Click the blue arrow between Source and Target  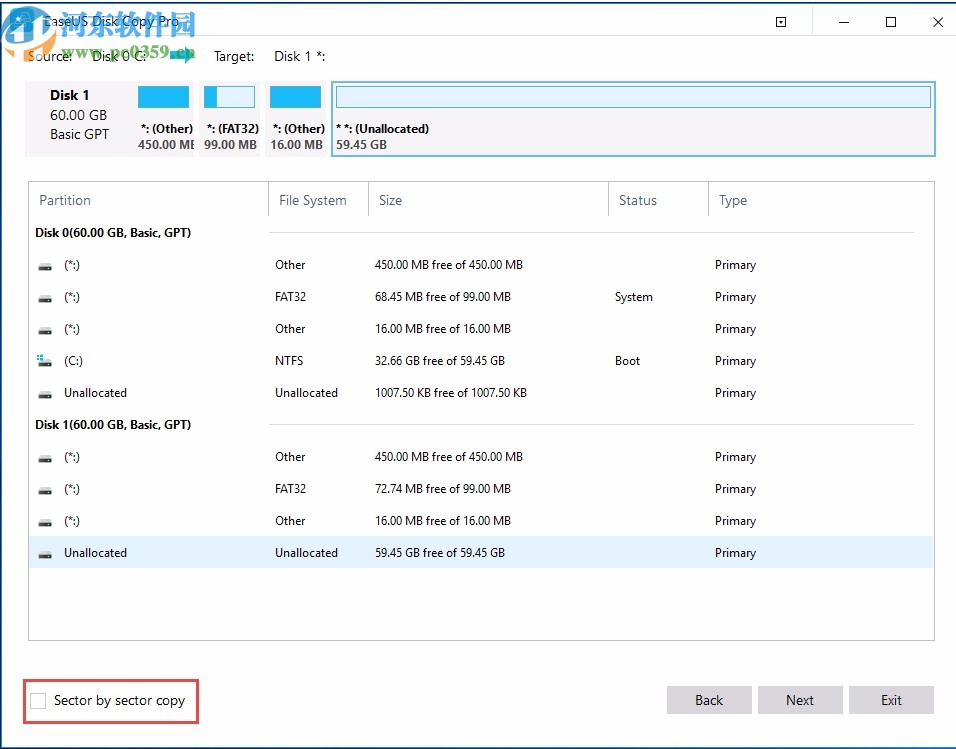[x=181, y=56]
